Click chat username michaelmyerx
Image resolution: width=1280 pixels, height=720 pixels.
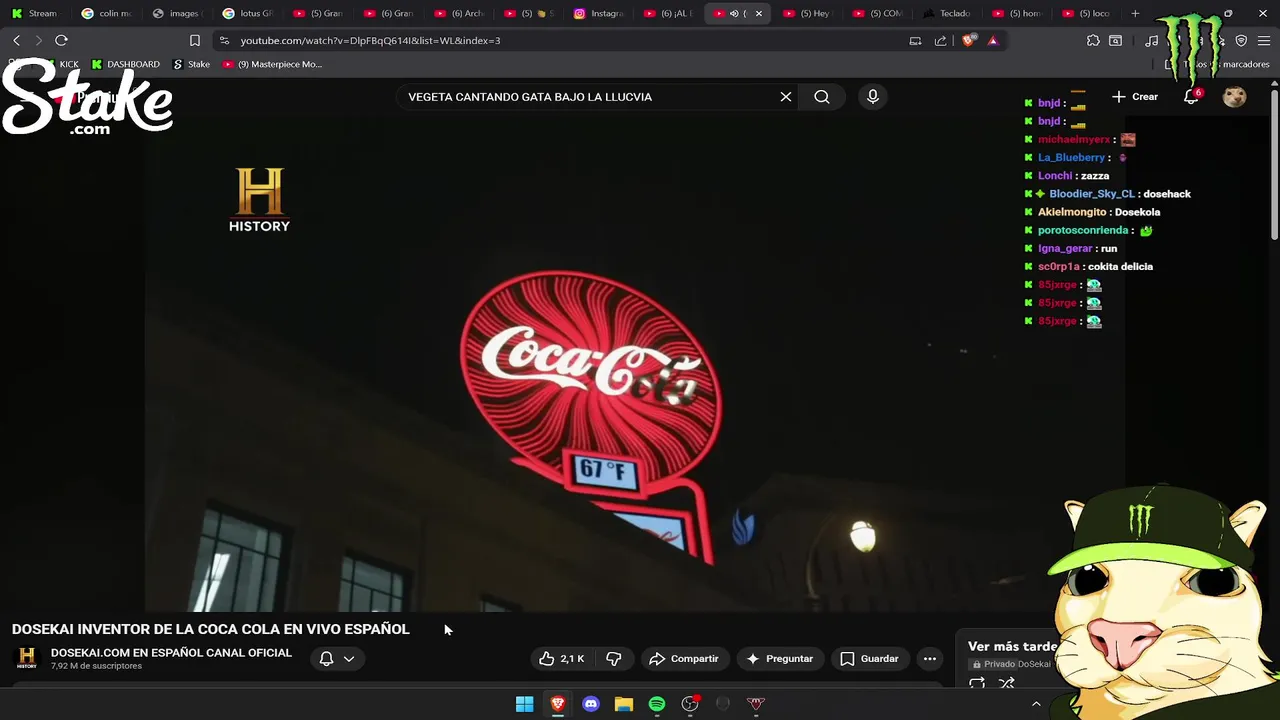point(1074,140)
